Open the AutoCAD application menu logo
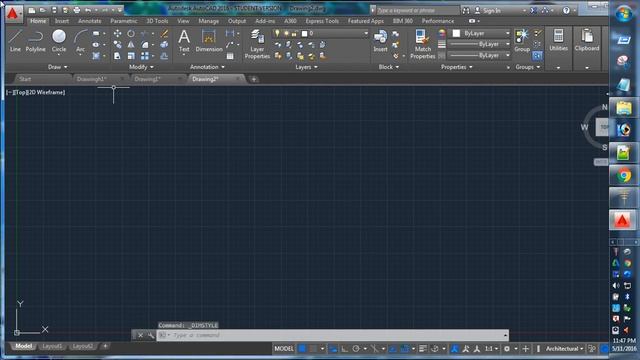This screenshot has height=360, width=640. [x=13, y=13]
